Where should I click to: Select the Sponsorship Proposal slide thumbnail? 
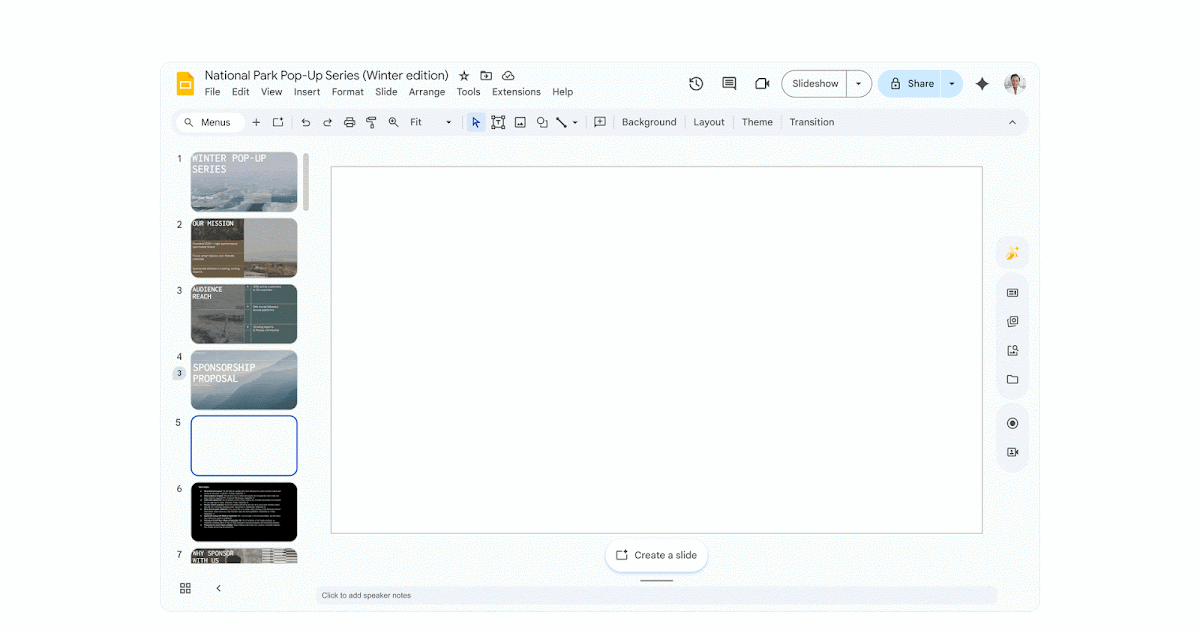244,379
